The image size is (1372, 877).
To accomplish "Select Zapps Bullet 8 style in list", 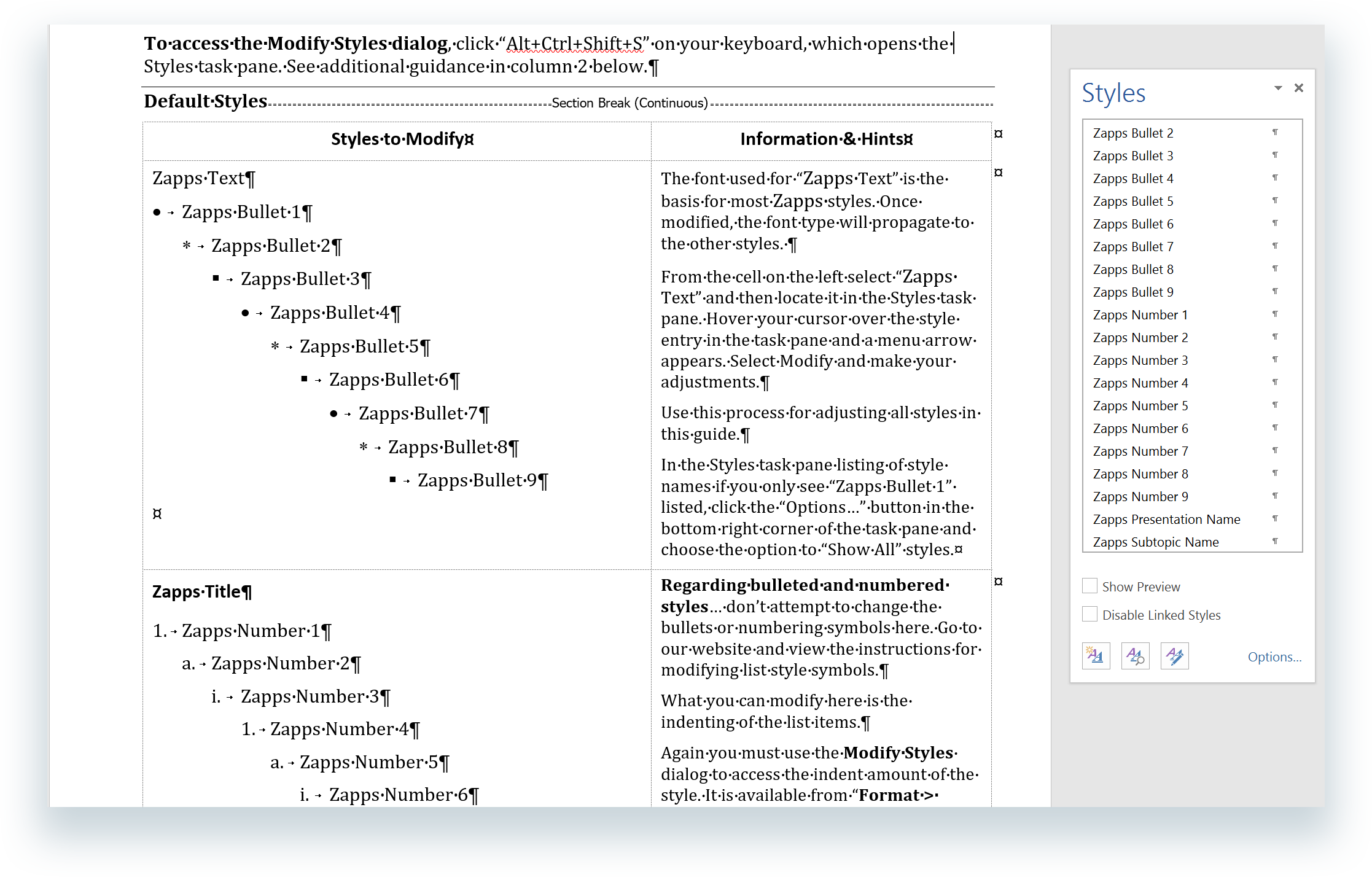I will coord(1191,269).
